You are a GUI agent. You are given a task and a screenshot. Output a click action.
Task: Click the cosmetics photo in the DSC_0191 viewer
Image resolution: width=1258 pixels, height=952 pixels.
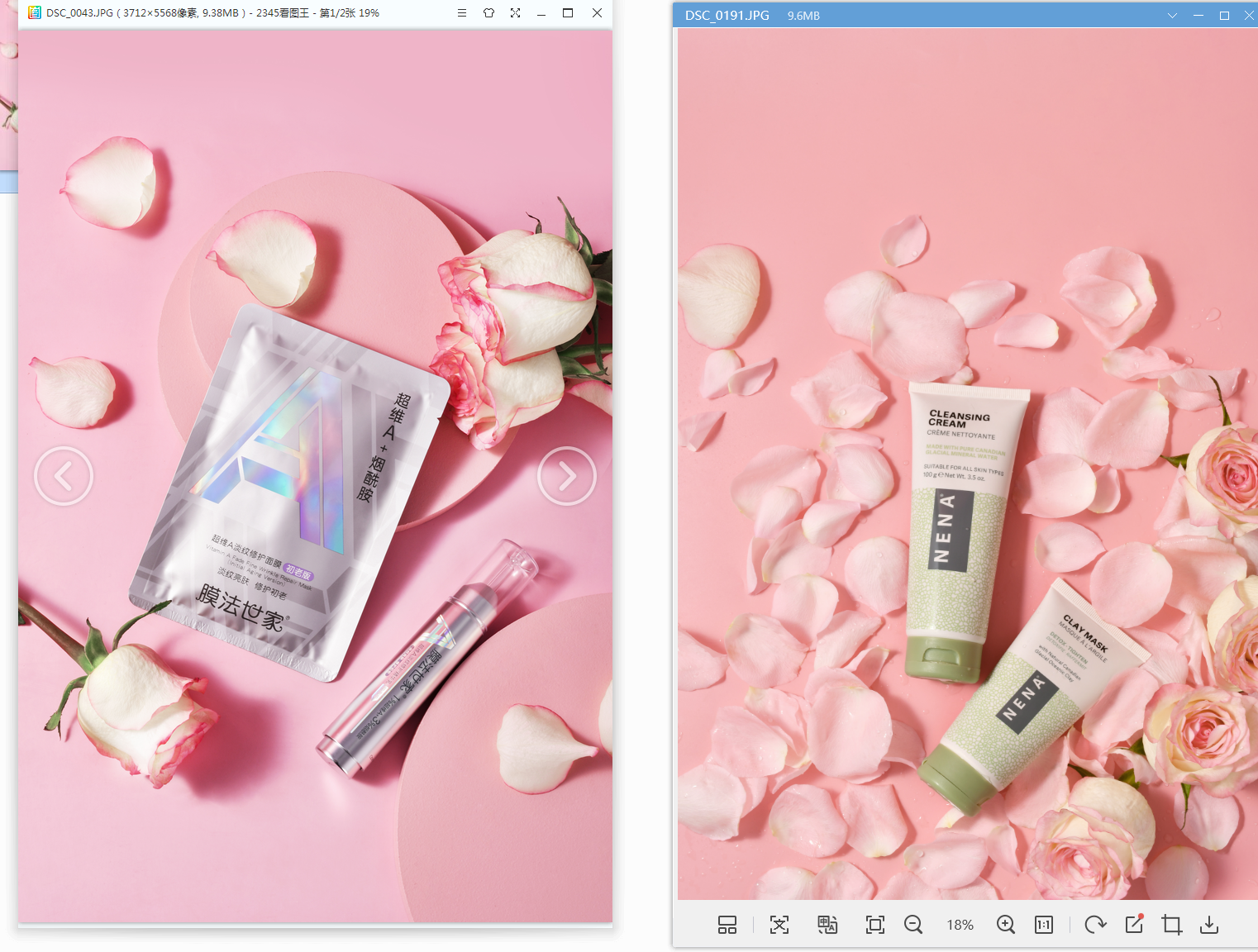click(x=968, y=464)
